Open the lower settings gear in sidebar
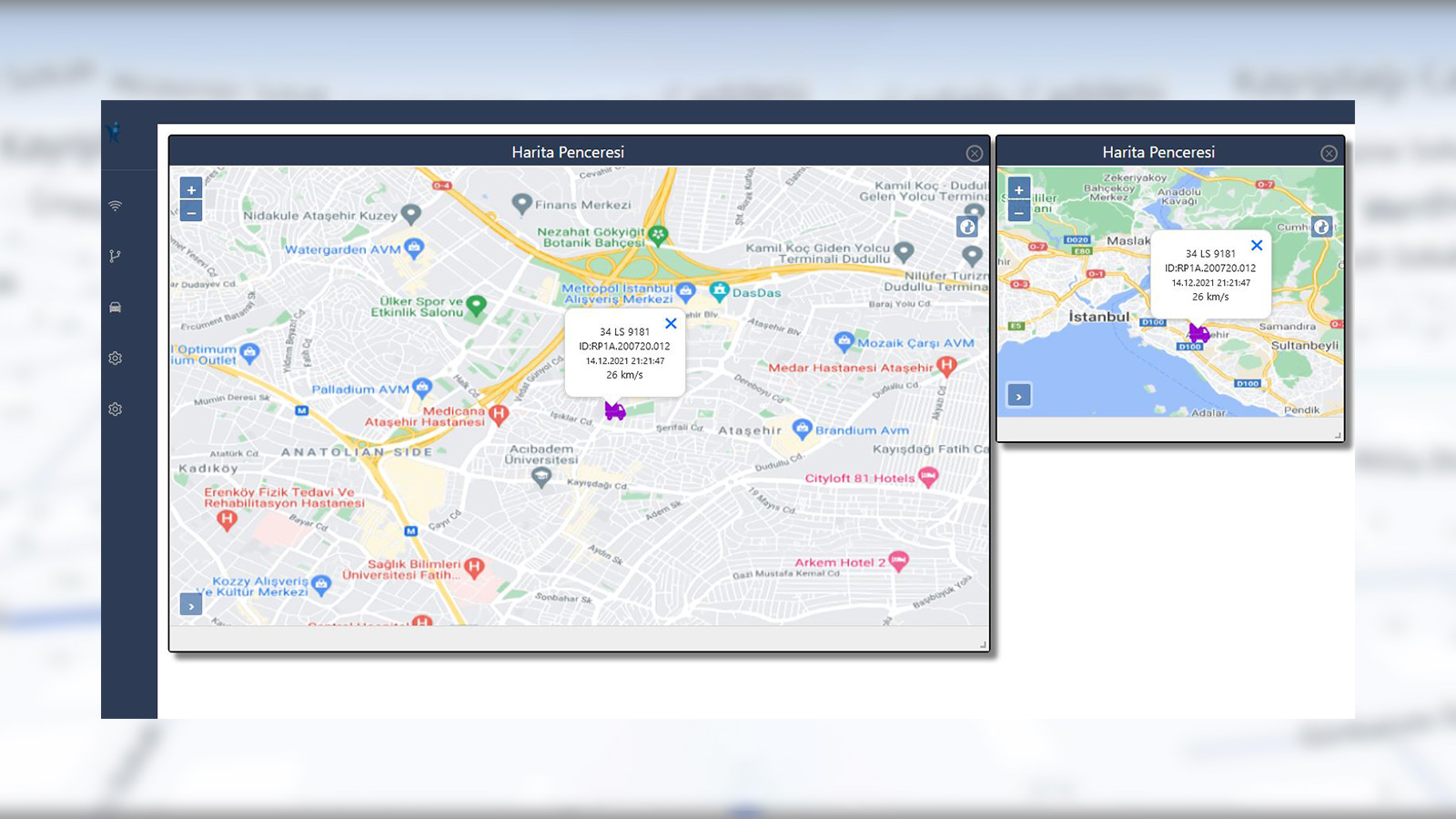This screenshot has width=1456, height=819. coord(115,409)
